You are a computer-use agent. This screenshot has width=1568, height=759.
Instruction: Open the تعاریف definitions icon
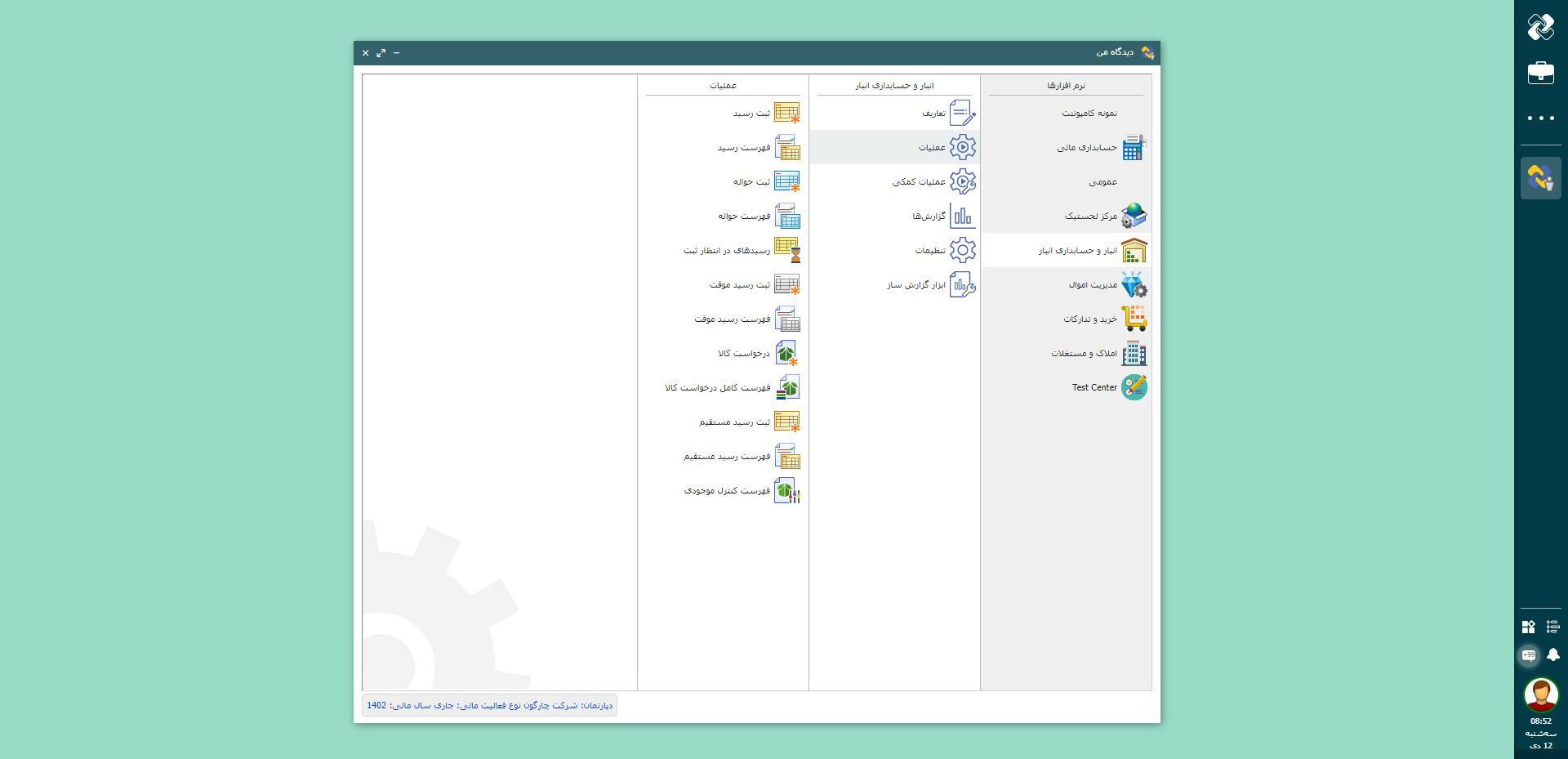962,114
